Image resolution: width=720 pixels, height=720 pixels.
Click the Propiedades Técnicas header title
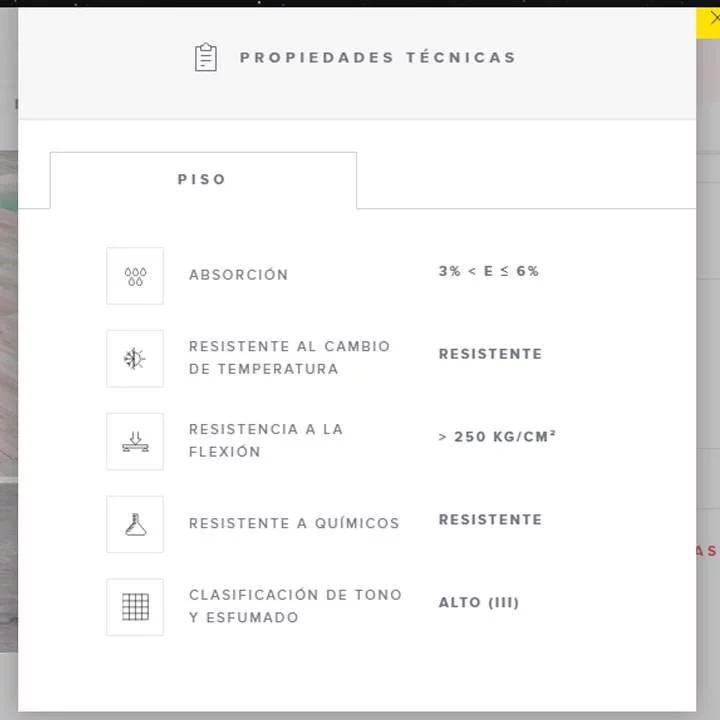click(x=378, y=58)
